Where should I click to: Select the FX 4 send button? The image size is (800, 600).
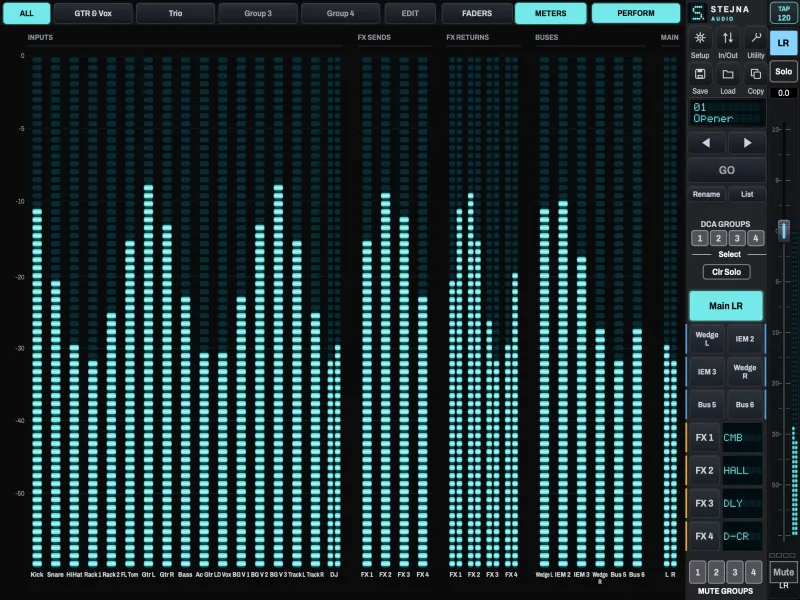pos(704,536)
